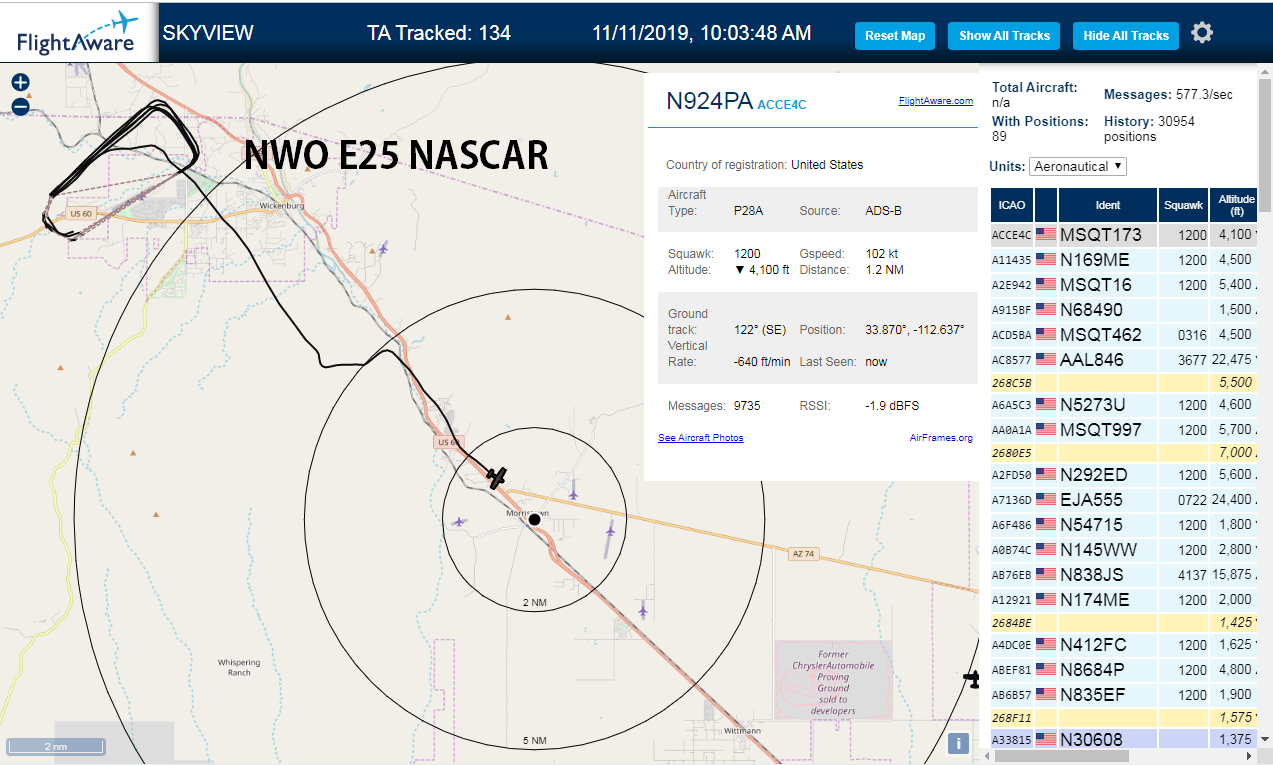Click the ACCE4C ICAO code in panel header
Screen dimensions: 1273x765
782,104
